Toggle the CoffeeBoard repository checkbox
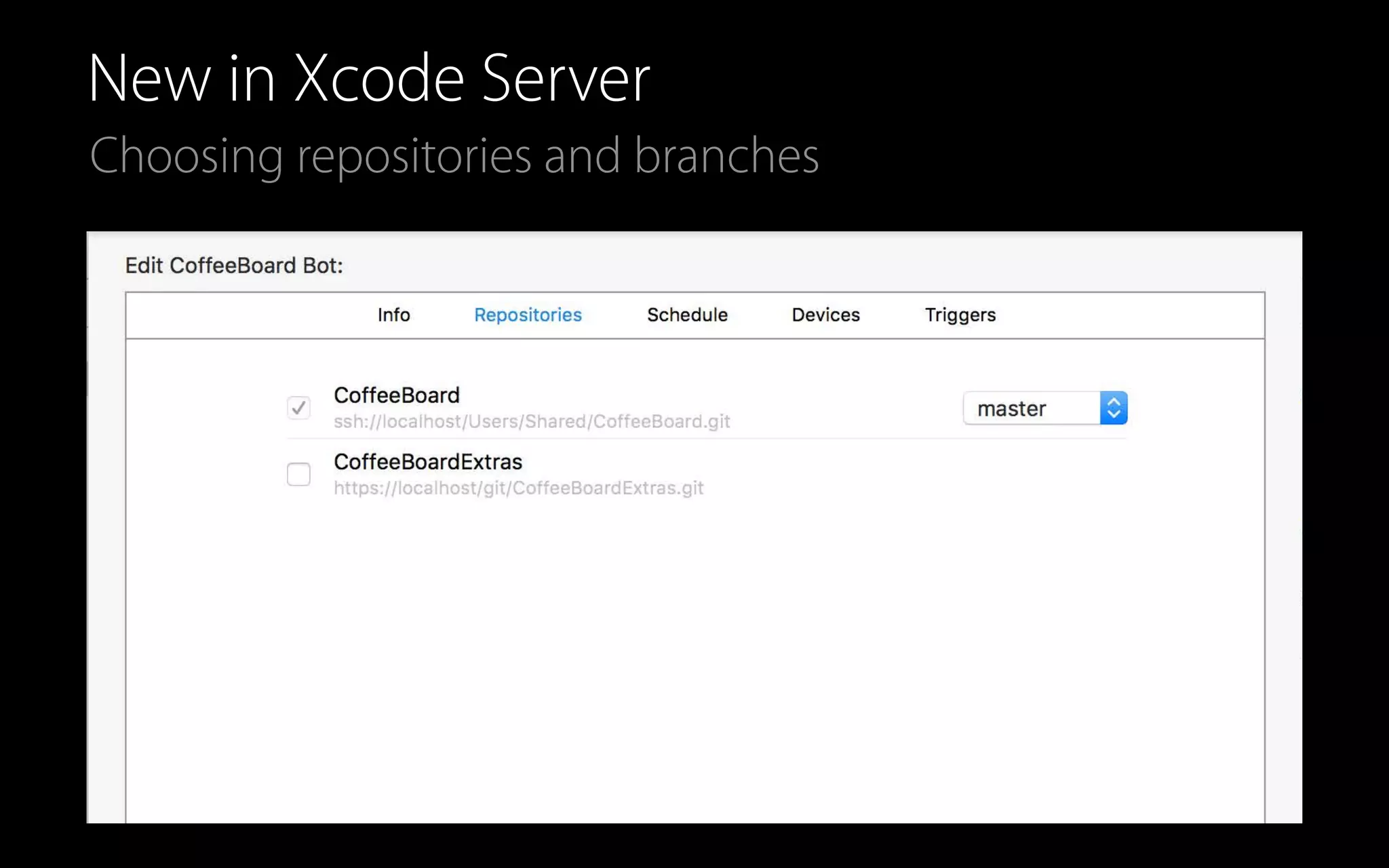 click(x=298, y=408)
